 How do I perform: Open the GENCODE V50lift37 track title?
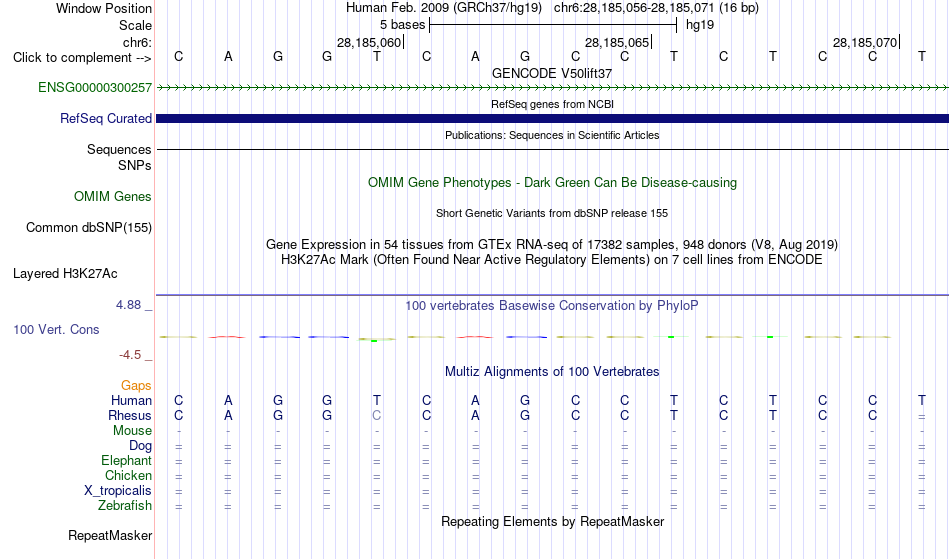coord(551,73)
